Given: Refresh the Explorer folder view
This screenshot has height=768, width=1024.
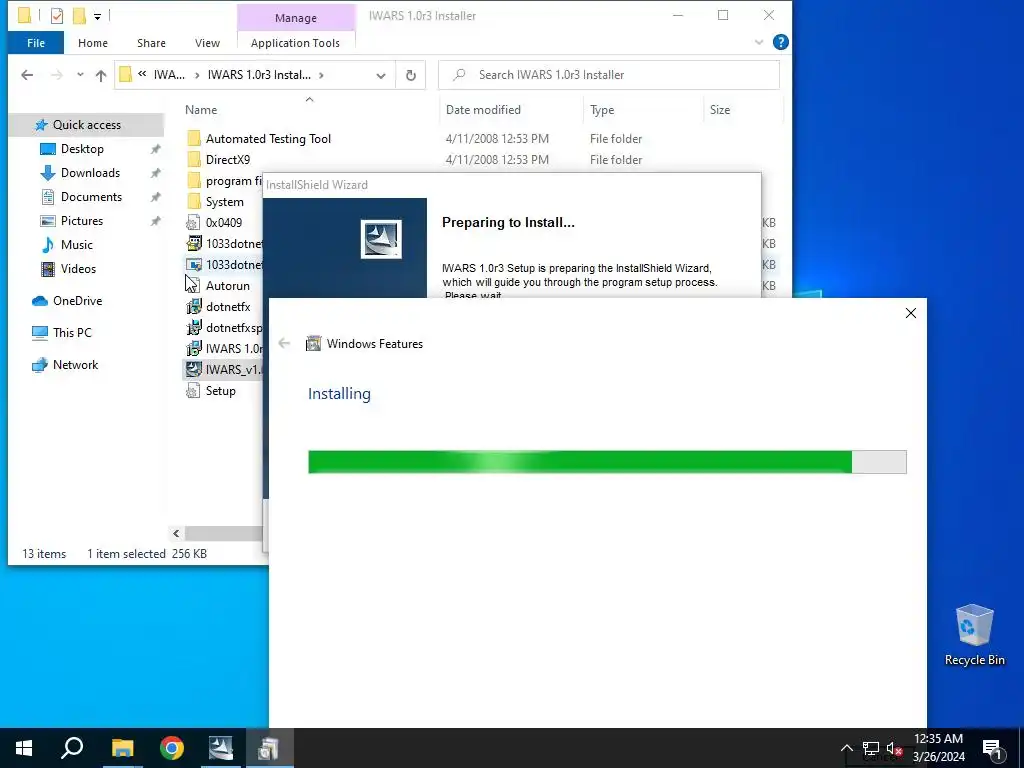Looking at the screenshot, I should pos(411,75).
